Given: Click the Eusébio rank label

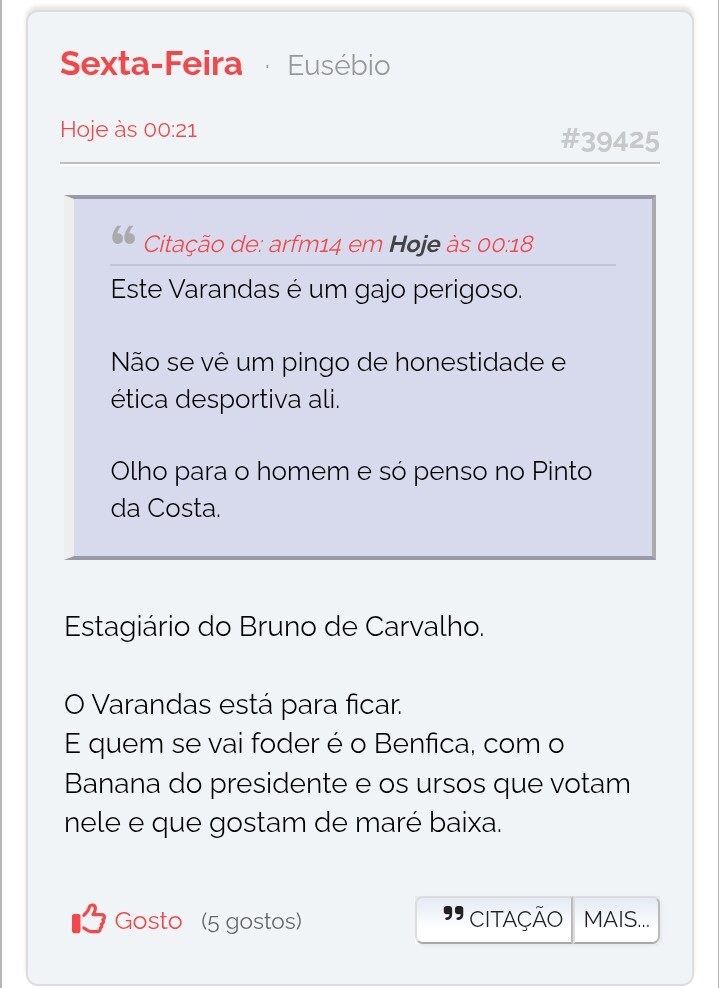Looking at the screenshot, I should click(x=339, y=66).
